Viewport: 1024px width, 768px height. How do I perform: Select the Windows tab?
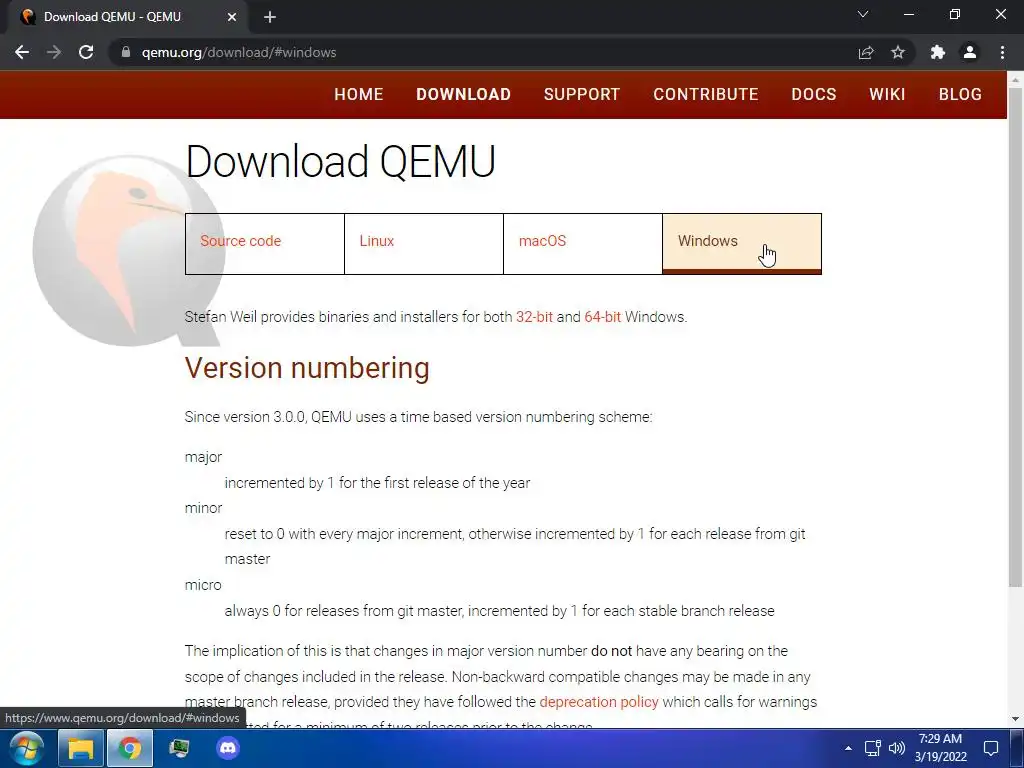(742, 244)
